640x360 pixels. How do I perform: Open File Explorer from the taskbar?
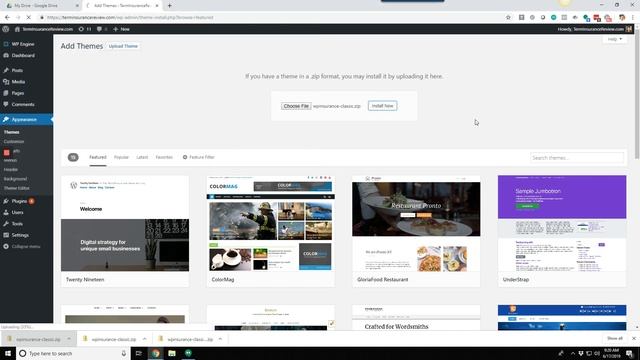(x=172, y=353)
